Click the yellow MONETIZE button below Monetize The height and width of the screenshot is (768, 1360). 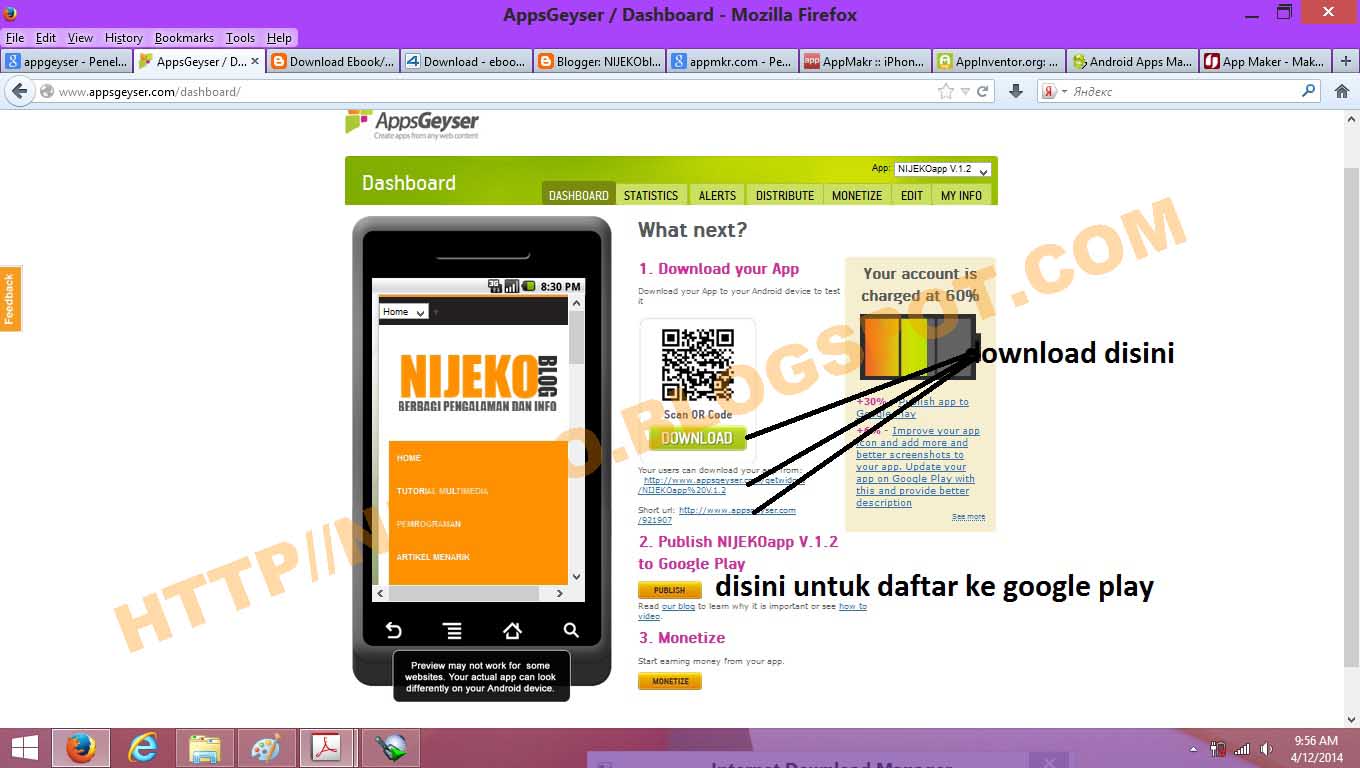pyautogui.click(x=670, y=681)
